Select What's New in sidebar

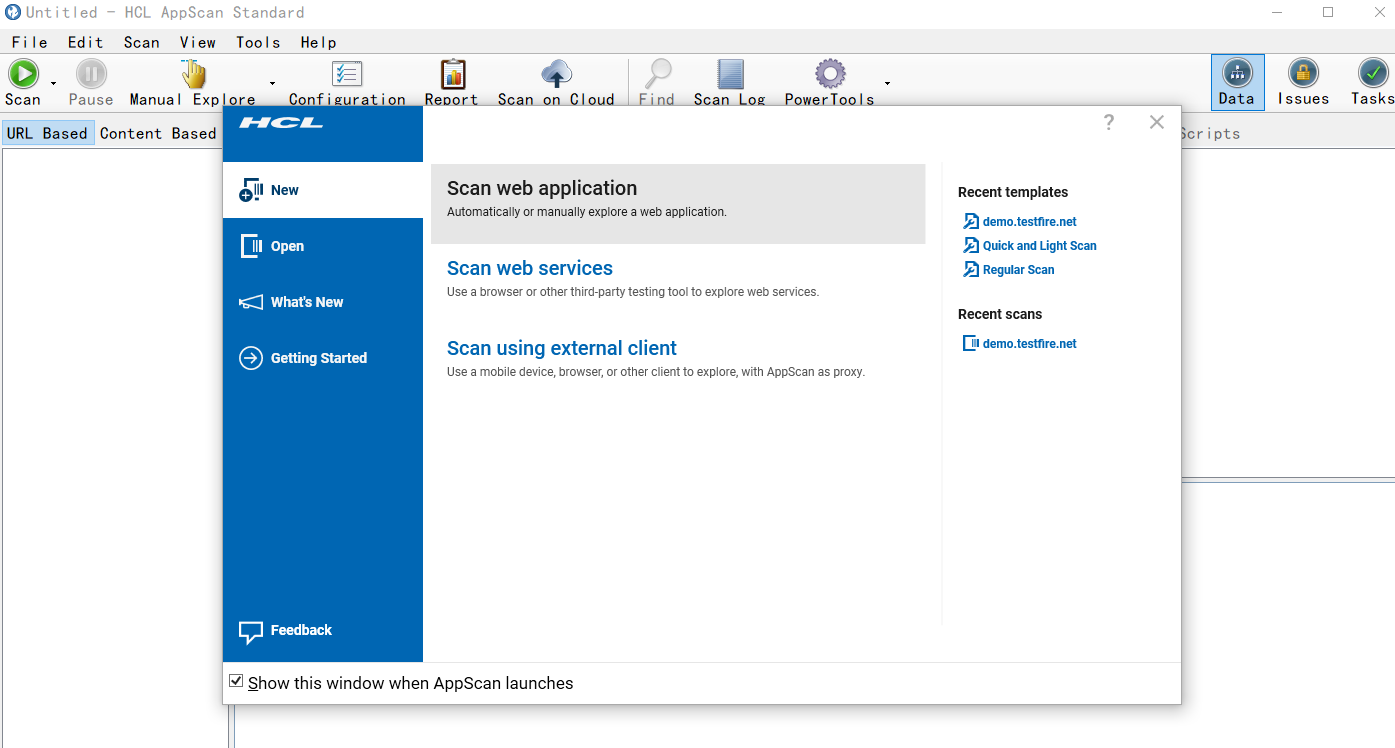coord(323,302)
